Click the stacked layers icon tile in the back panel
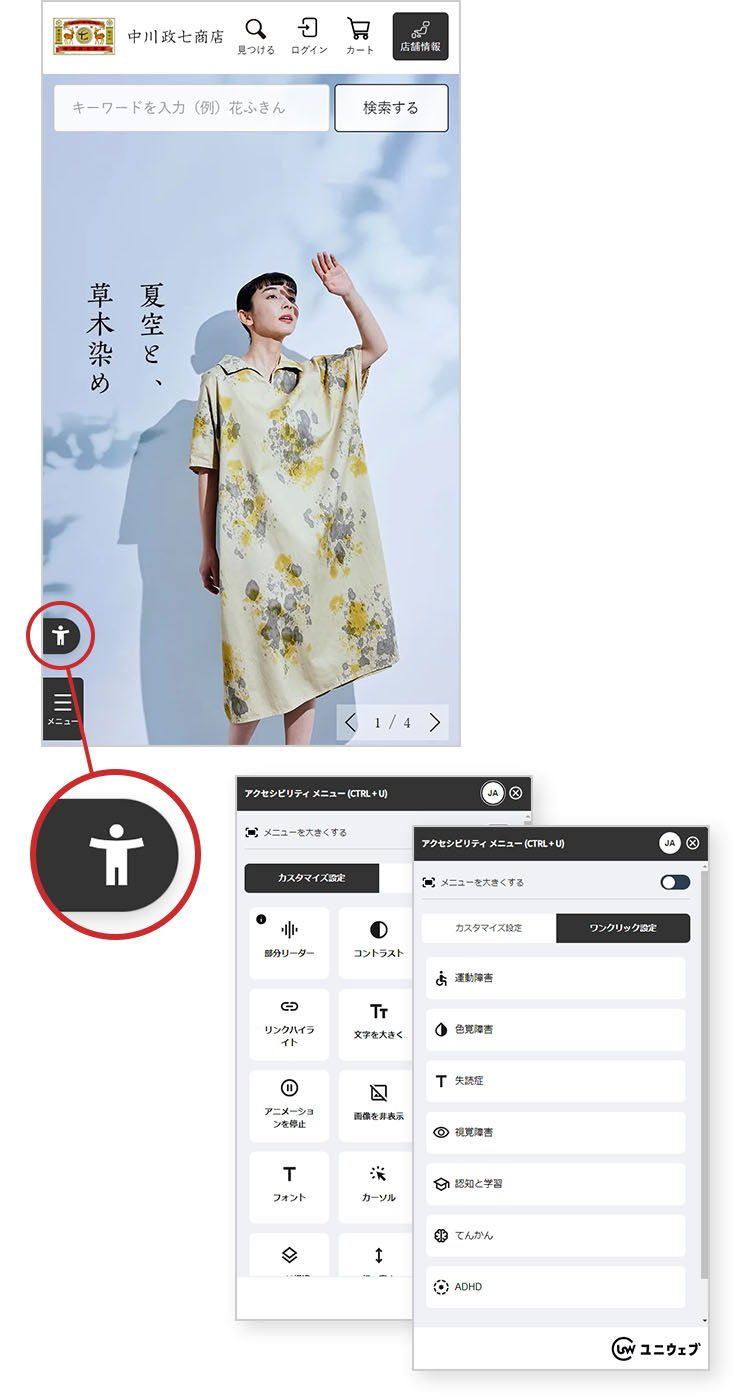 click(289, 1257)
